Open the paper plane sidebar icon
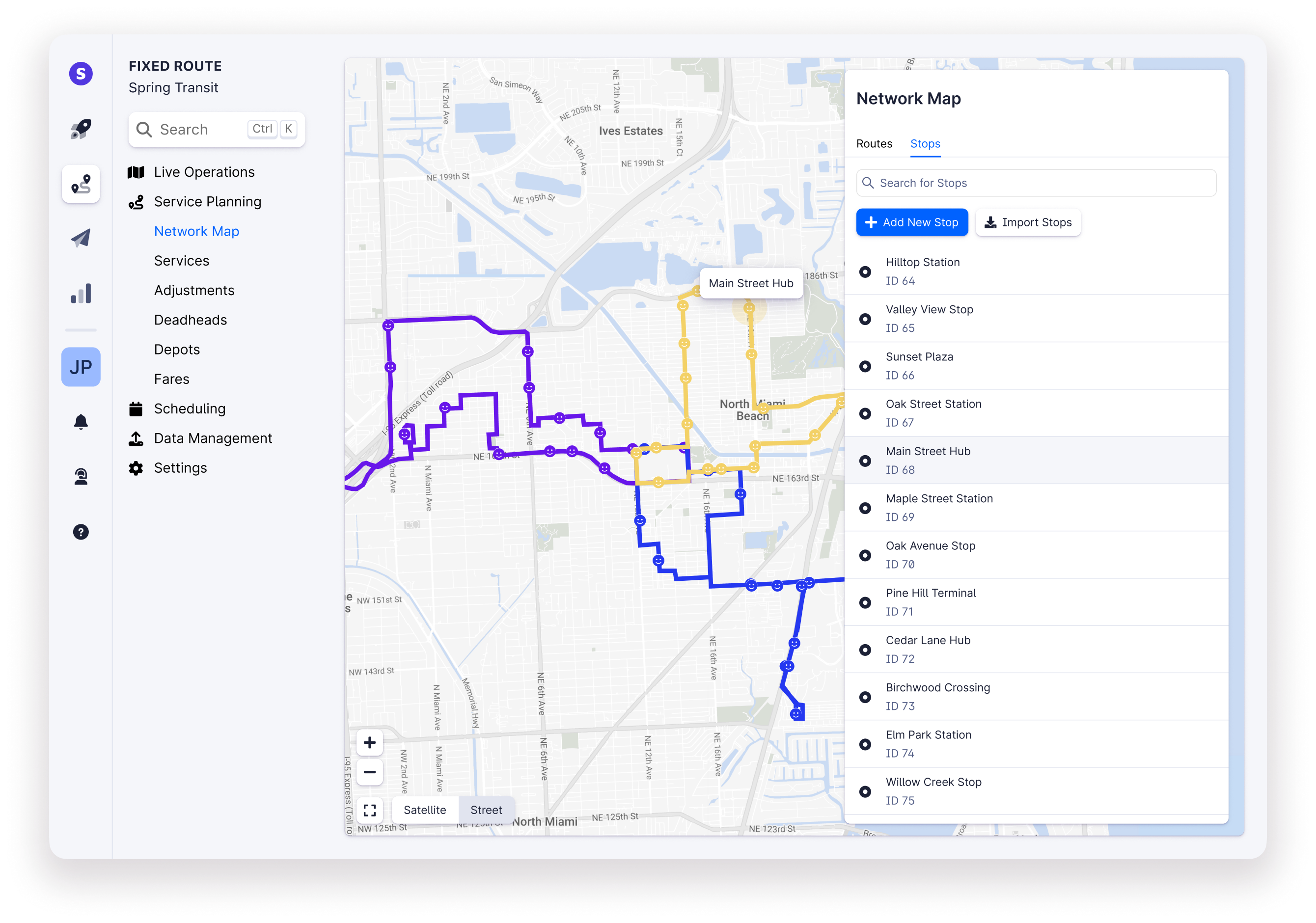 pos(81,238)
